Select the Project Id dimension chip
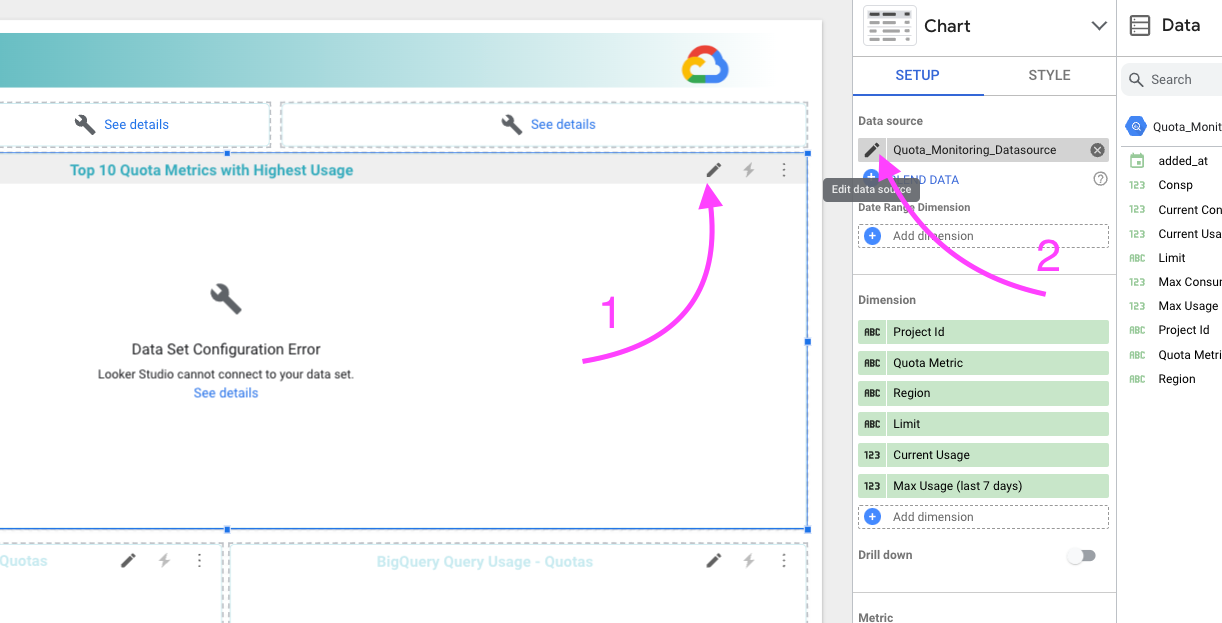Screen dimensions: 1222x623 point(983,332)
